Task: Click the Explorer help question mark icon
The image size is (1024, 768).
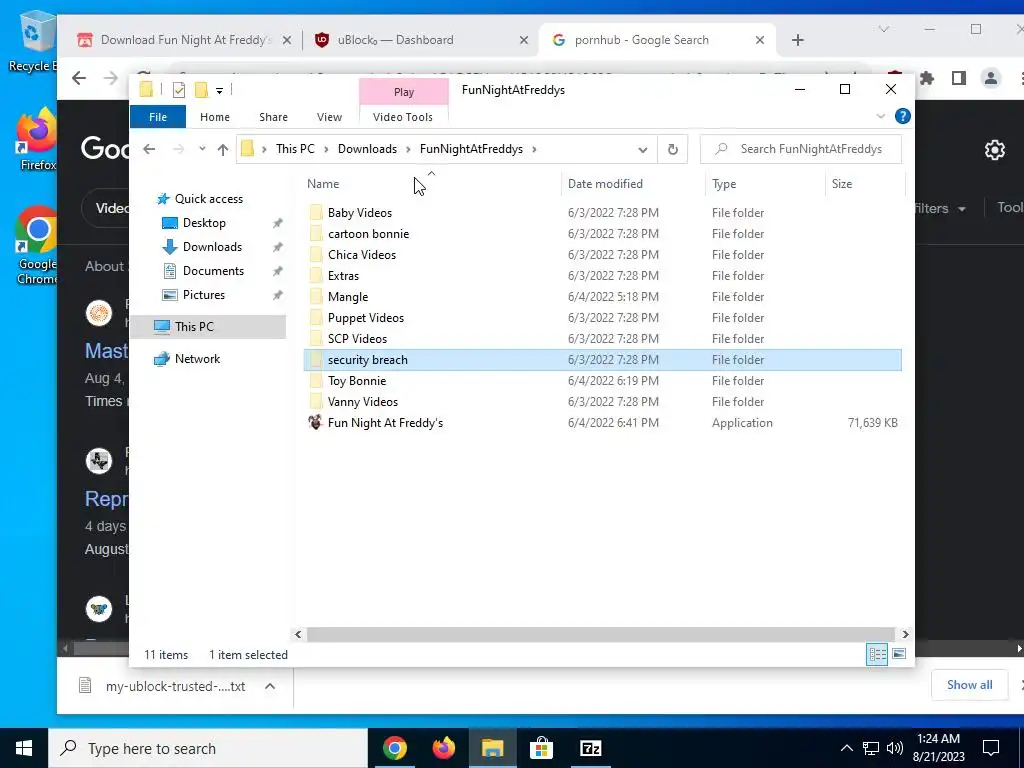Action: [903, 116]
